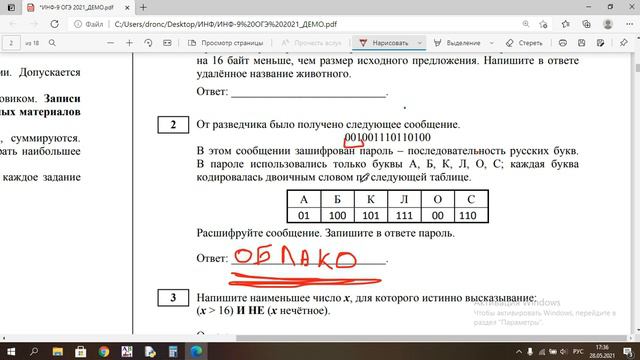640x360 pixels.
Task: Open Windows taskbar search
Action: pyautogui.click(x=34, y=351)
